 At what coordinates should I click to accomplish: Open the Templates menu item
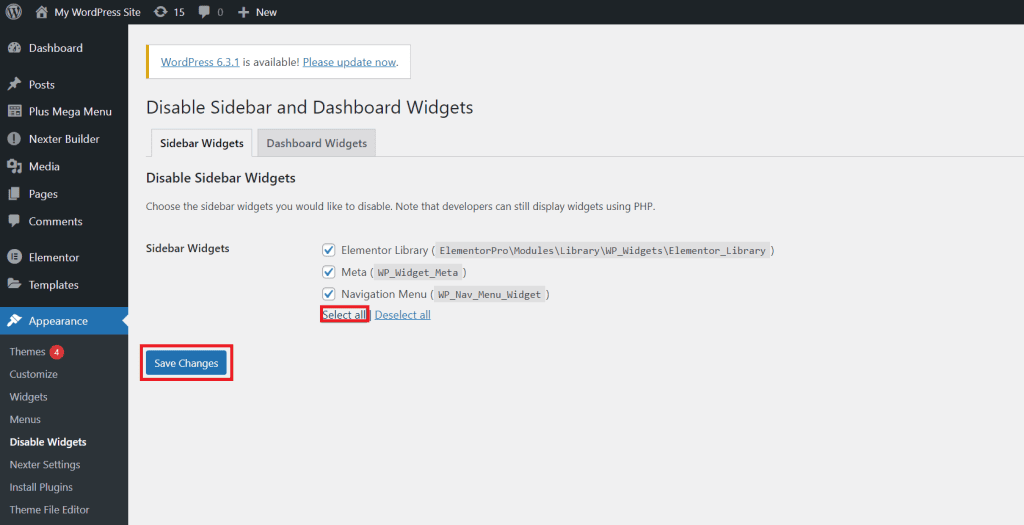point(64,285)
